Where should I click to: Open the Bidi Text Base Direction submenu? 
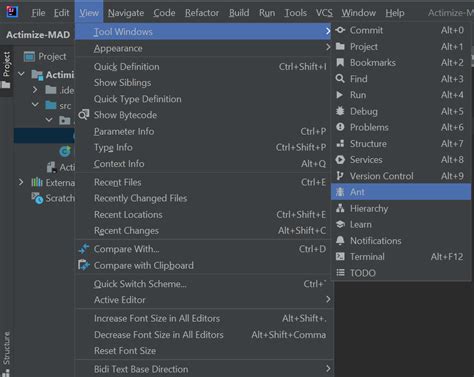click(x=203, y=369)
